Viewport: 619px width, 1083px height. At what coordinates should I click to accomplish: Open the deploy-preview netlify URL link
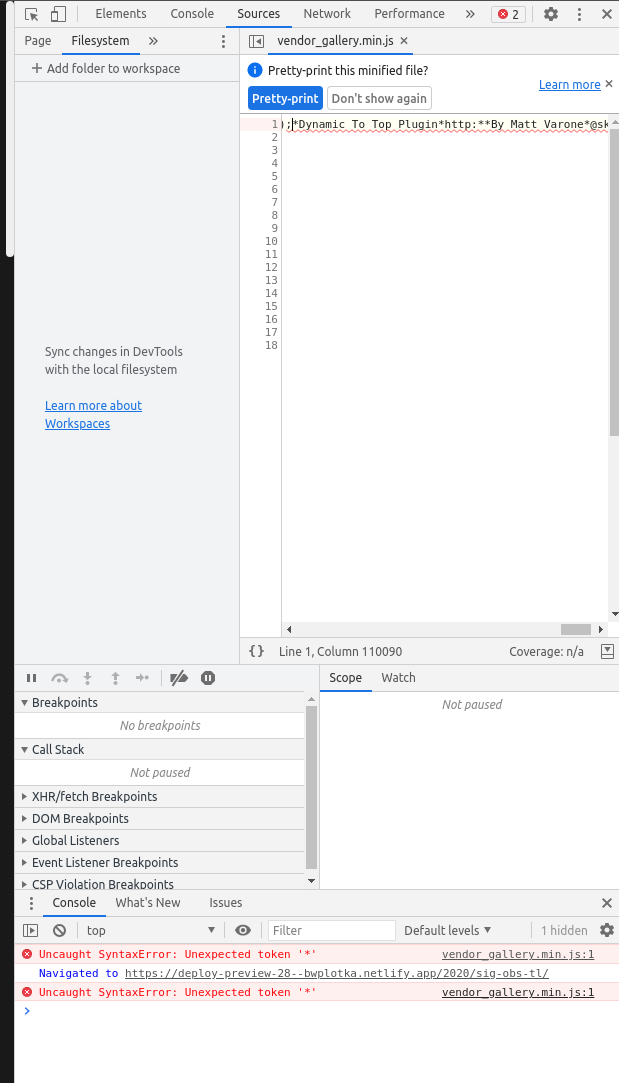[336, 973]
